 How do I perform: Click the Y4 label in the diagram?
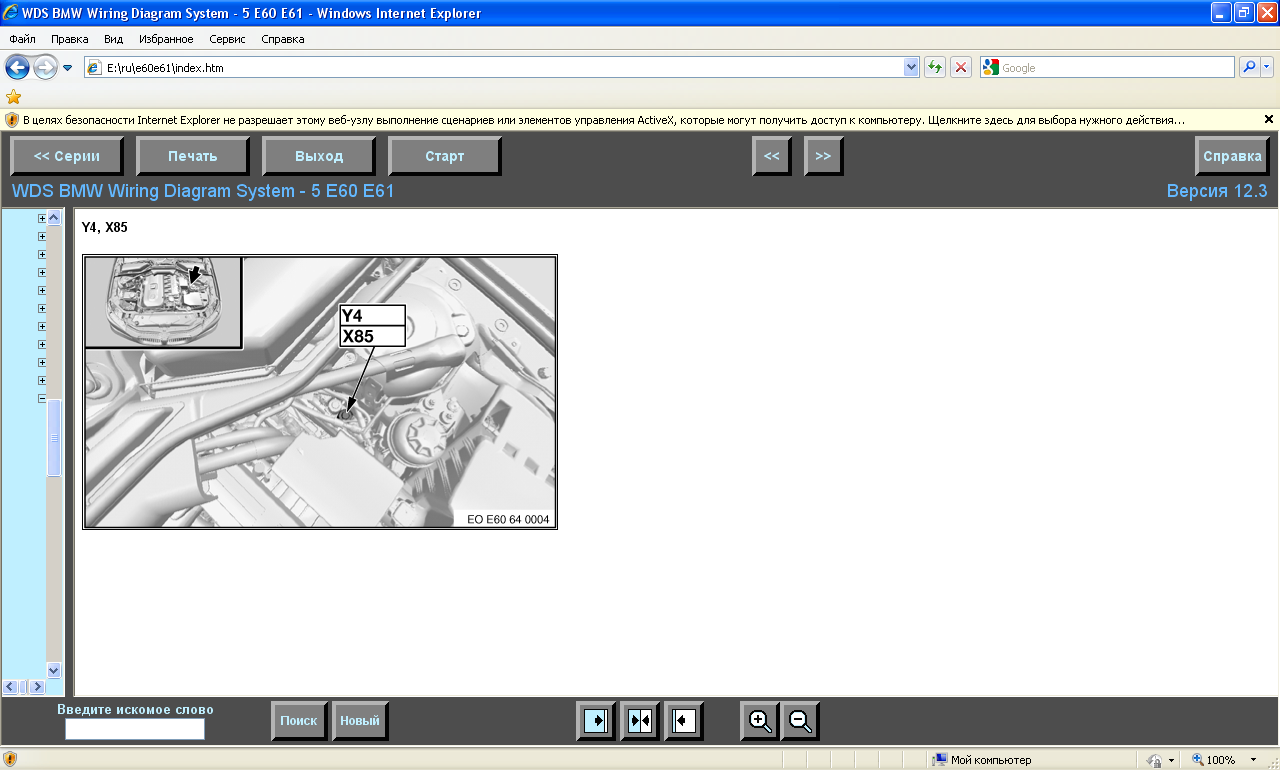(372, 316)
